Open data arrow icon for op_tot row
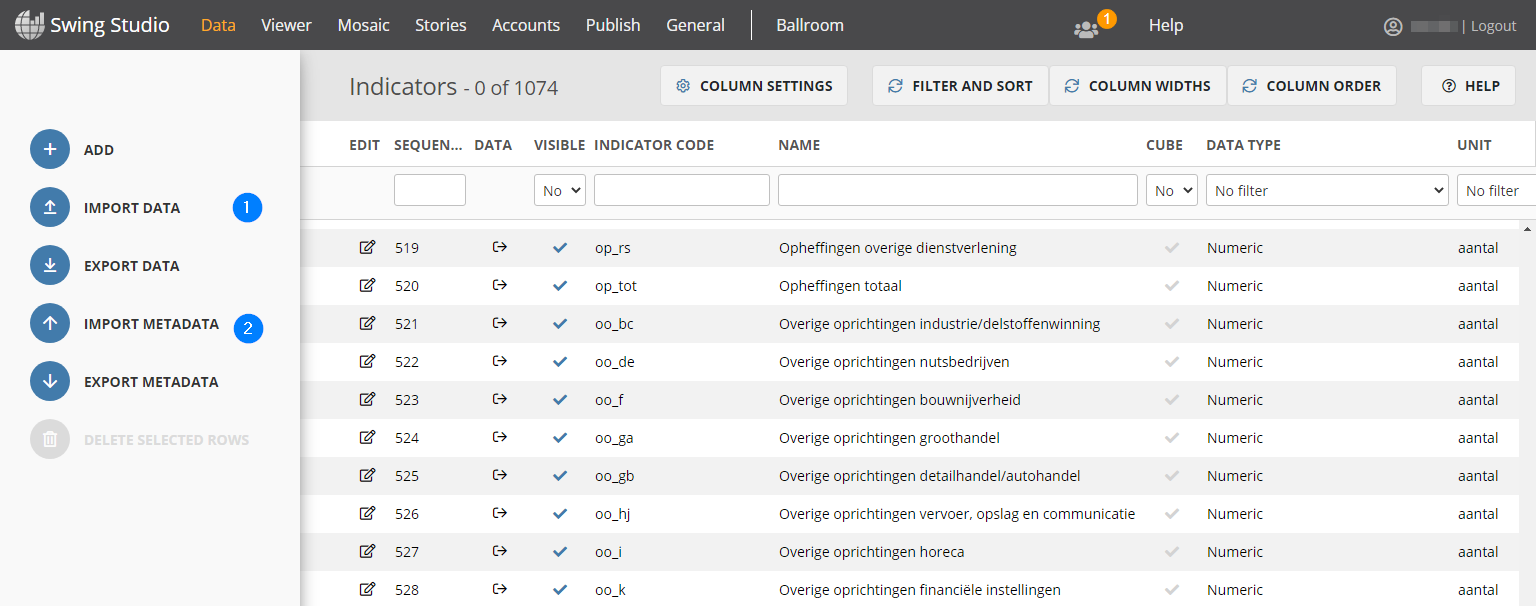 pos(500,286)
